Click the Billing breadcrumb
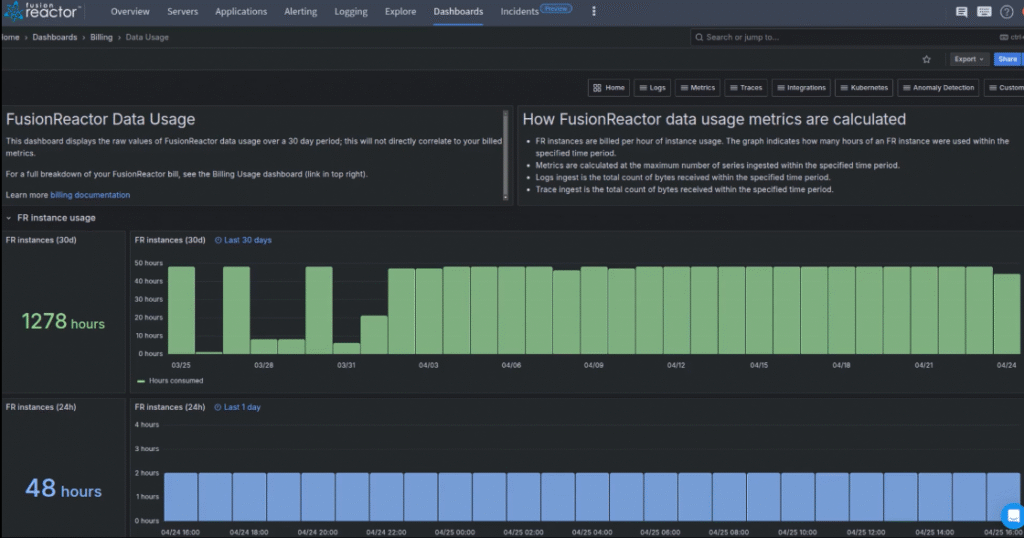 [x=101, y=37]
